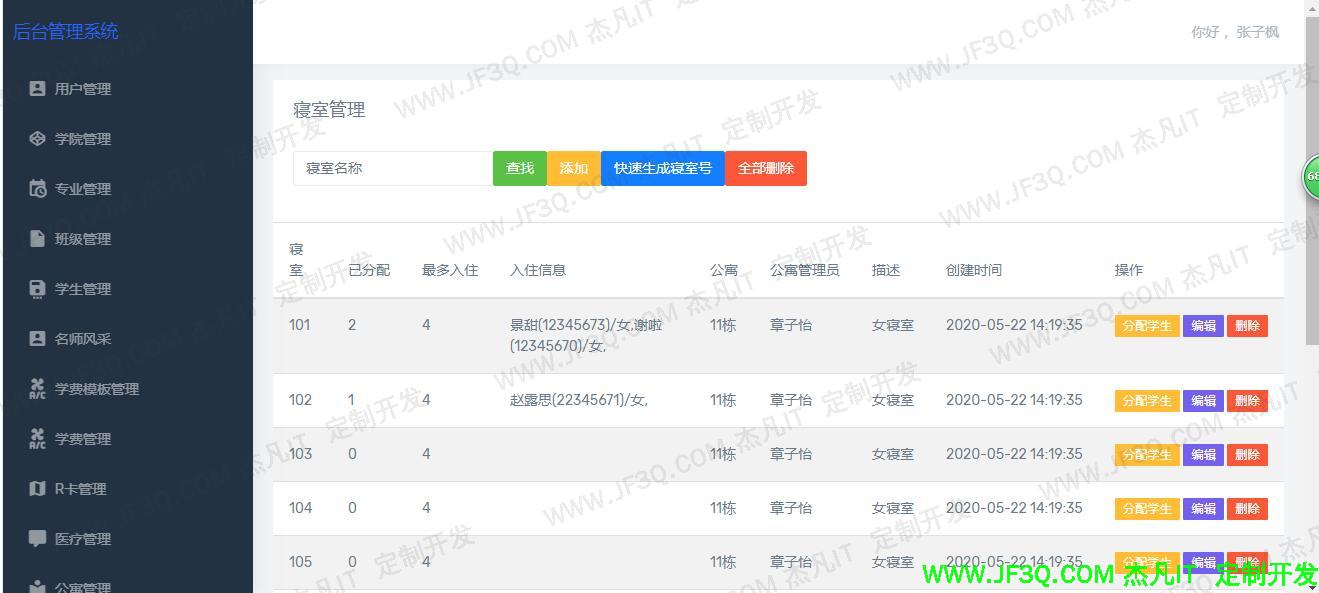The width and height of the screenshot is (1319, 593).
Task: Focus the 寝室名称 search input field
Action: click(x=392, y=168)
